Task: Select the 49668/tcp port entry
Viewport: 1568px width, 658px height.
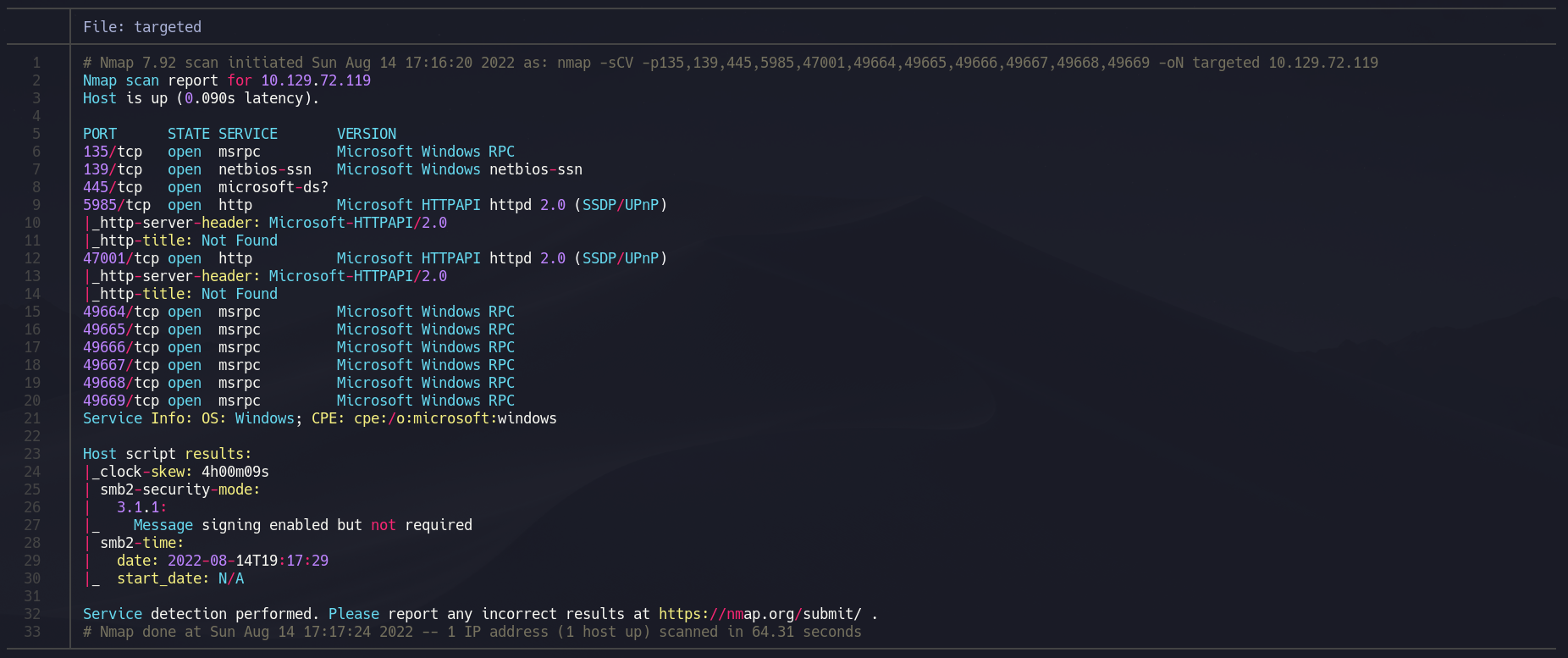Action: pyautogui.click(x=121, y=383)
